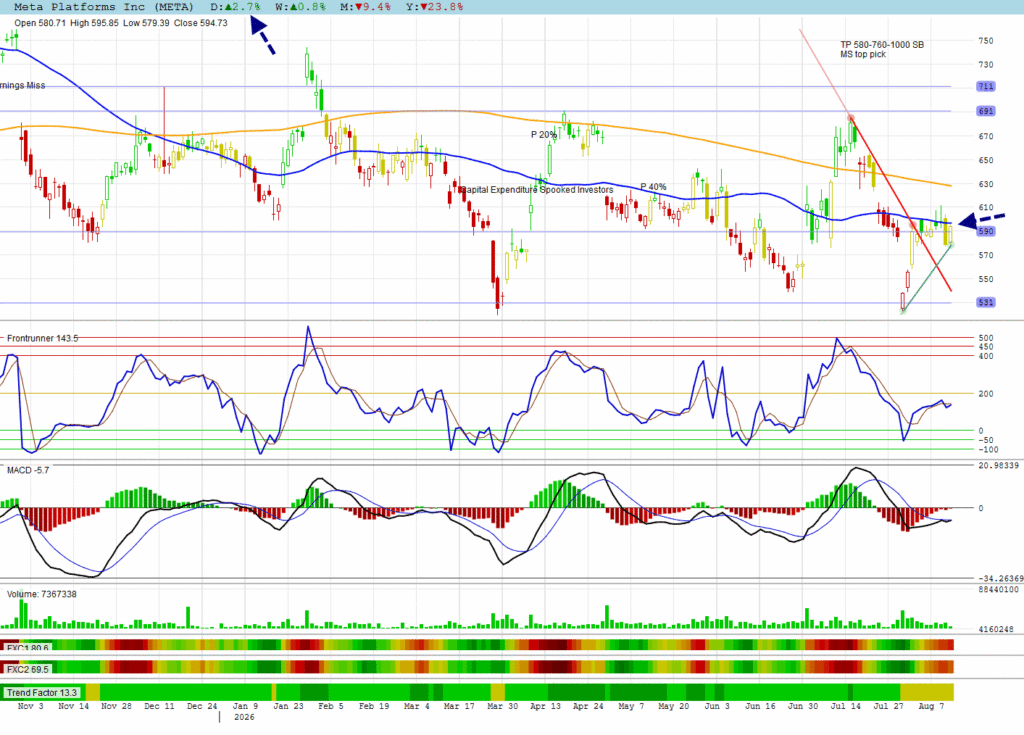Click the 531 price level tag
The height and width of the screenshot is (735, 1024).
pyautogui.click(x=985, y=302)
